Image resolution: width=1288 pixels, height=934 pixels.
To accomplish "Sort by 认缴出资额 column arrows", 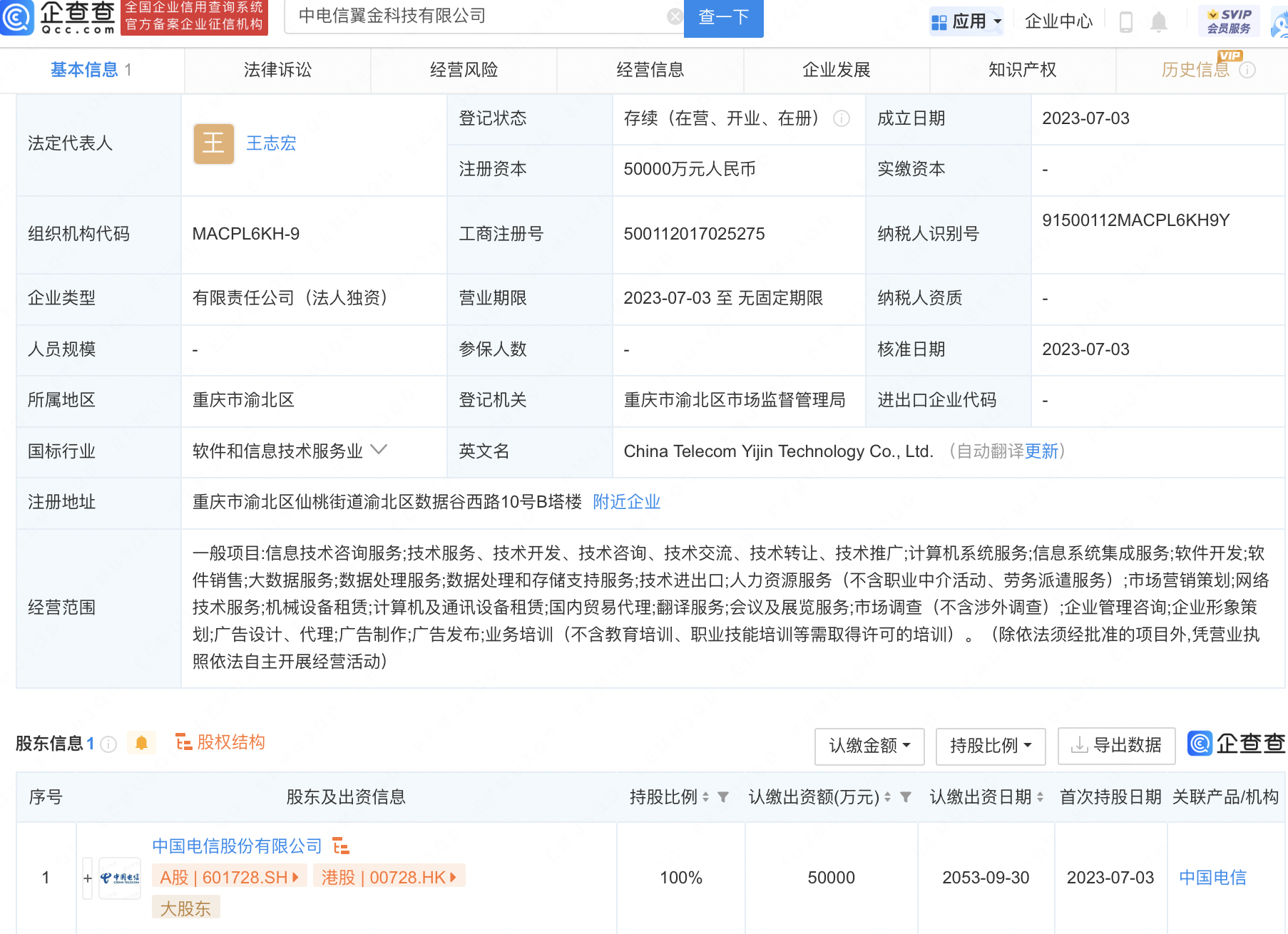I will [887, 797].
